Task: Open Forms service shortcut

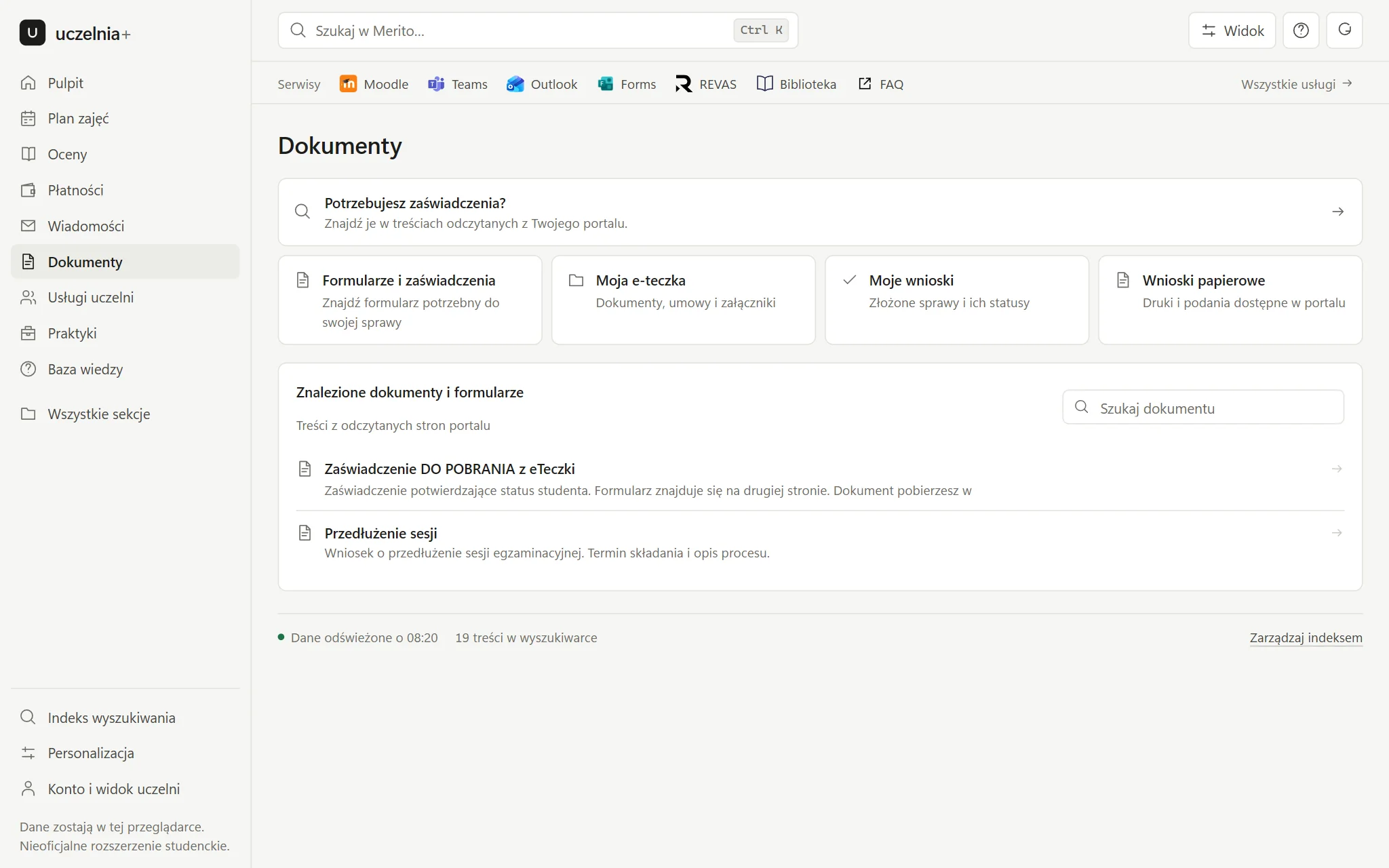Action: click(627, 84)
